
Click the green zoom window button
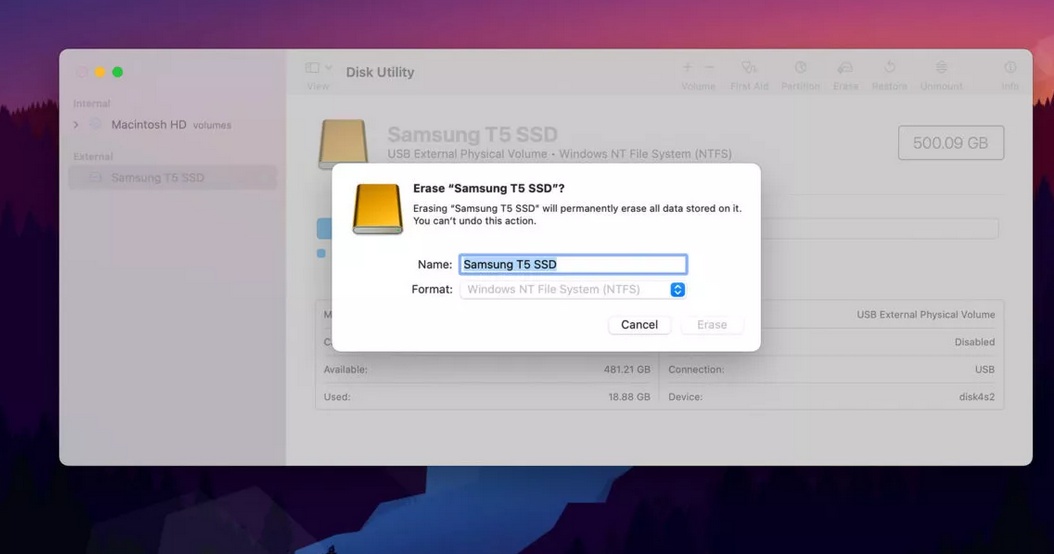click(118, 72)
